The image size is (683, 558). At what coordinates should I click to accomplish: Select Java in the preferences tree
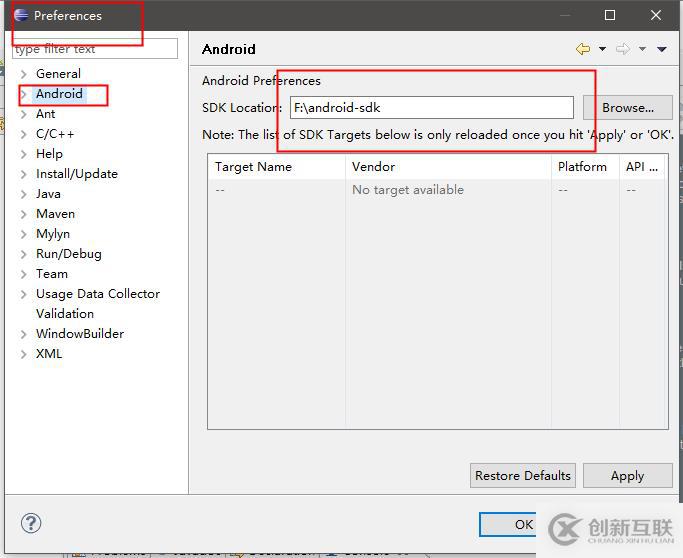[x=48, y=194]
